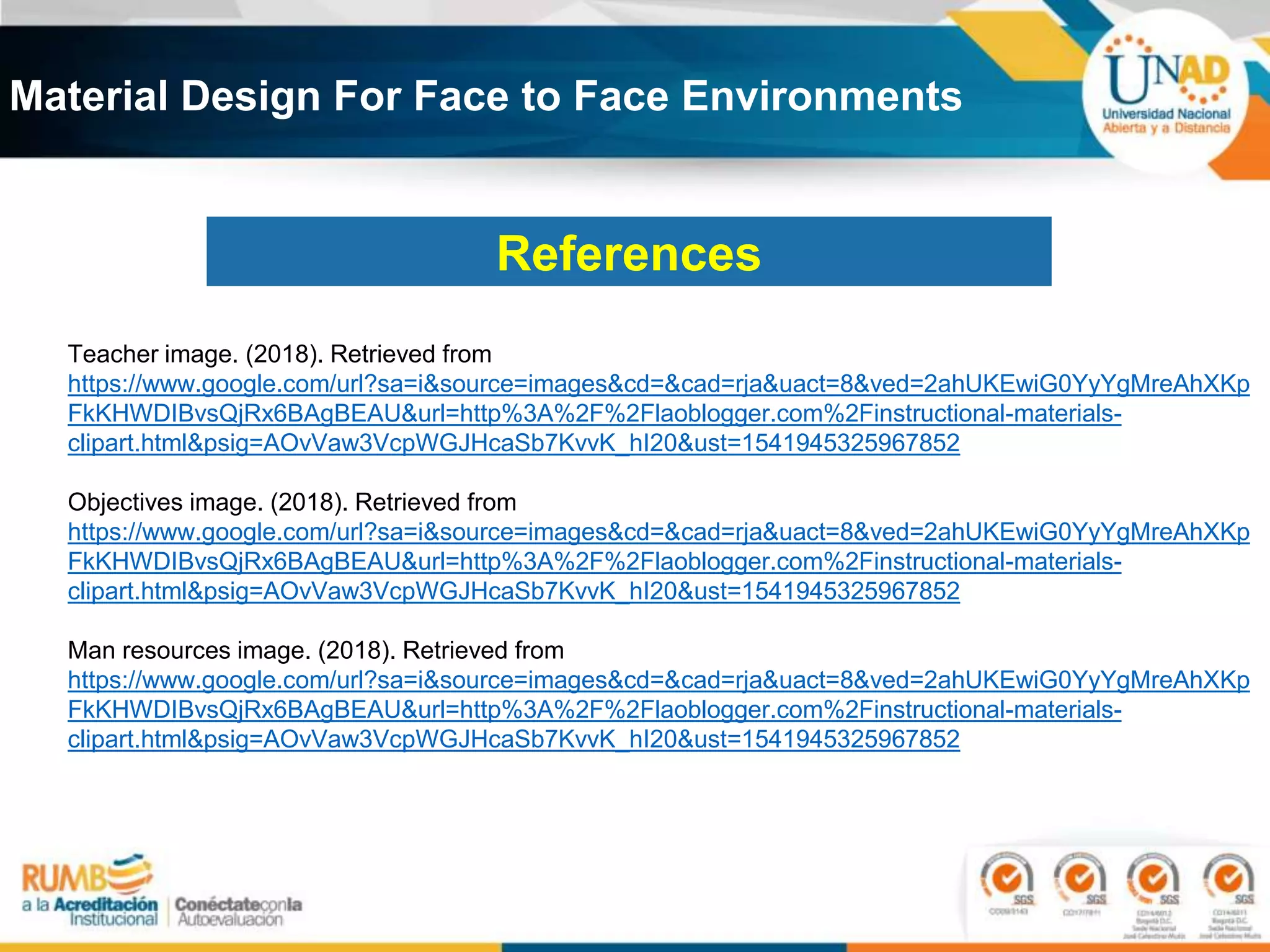
Task: Click the 'Man resources image. (2018)' text line
Action: point(315,650)
